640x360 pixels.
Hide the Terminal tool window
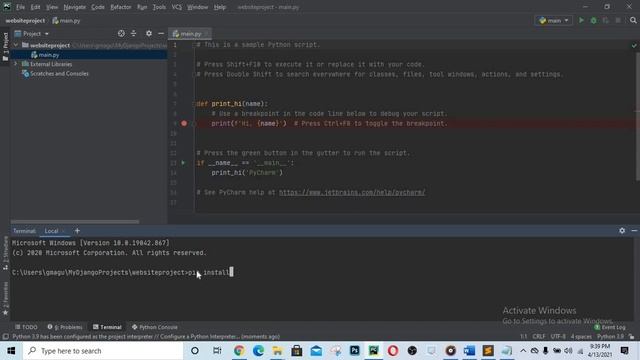coord(634,231)
